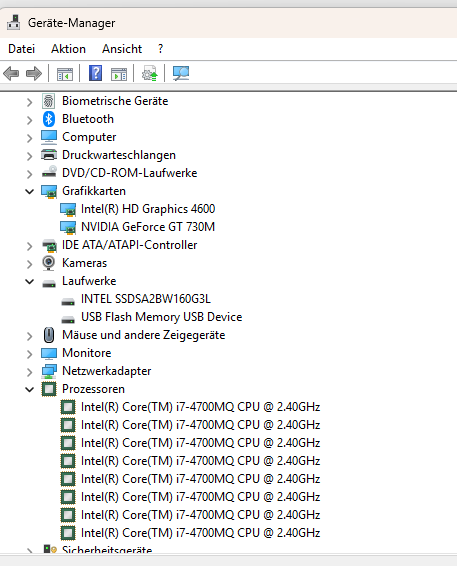457x566 pixels.
Task: Collapse the Laufwerke node
Action: [x=30, y=281]
